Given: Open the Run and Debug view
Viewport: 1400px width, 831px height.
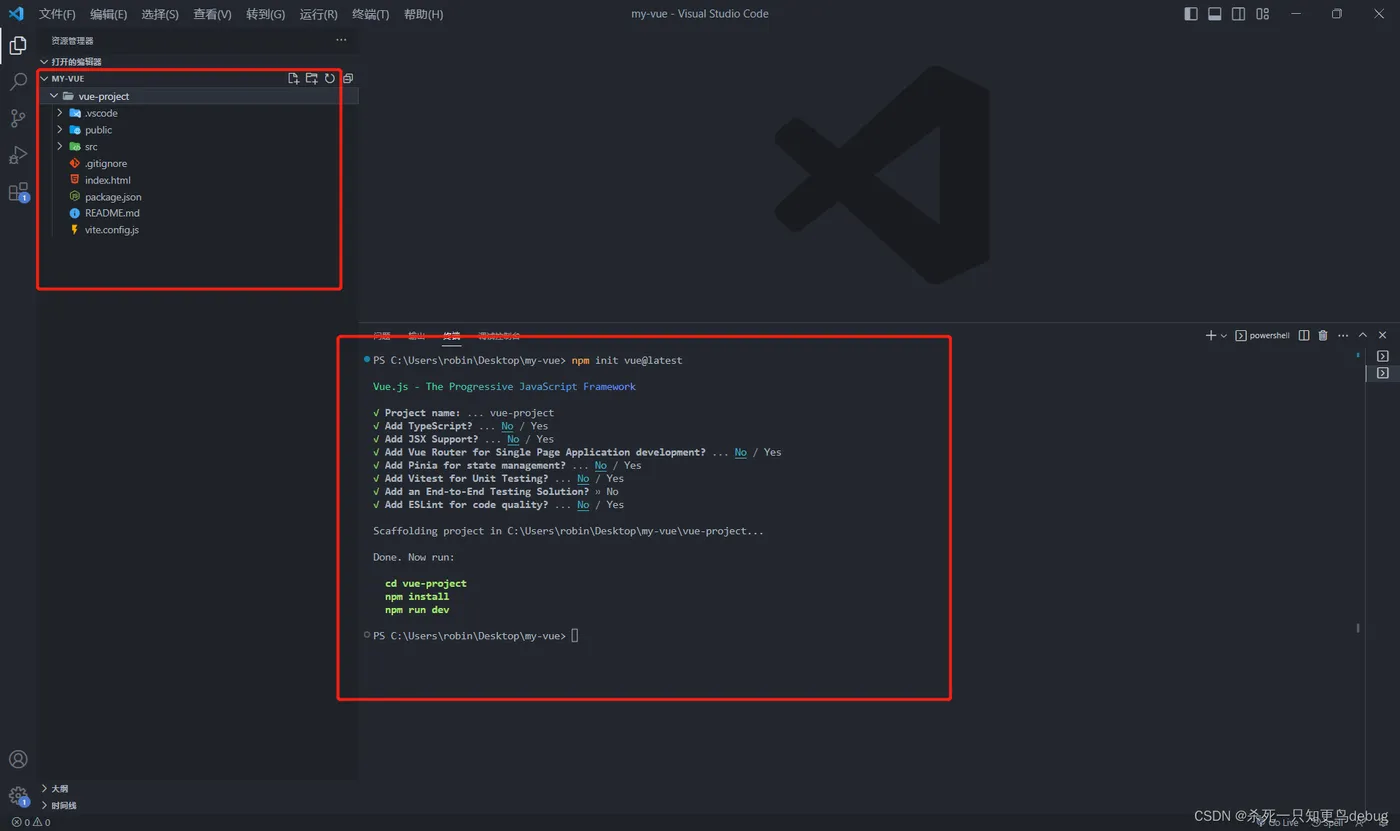Looking at the screenshot, I should [x=18, y=155].
